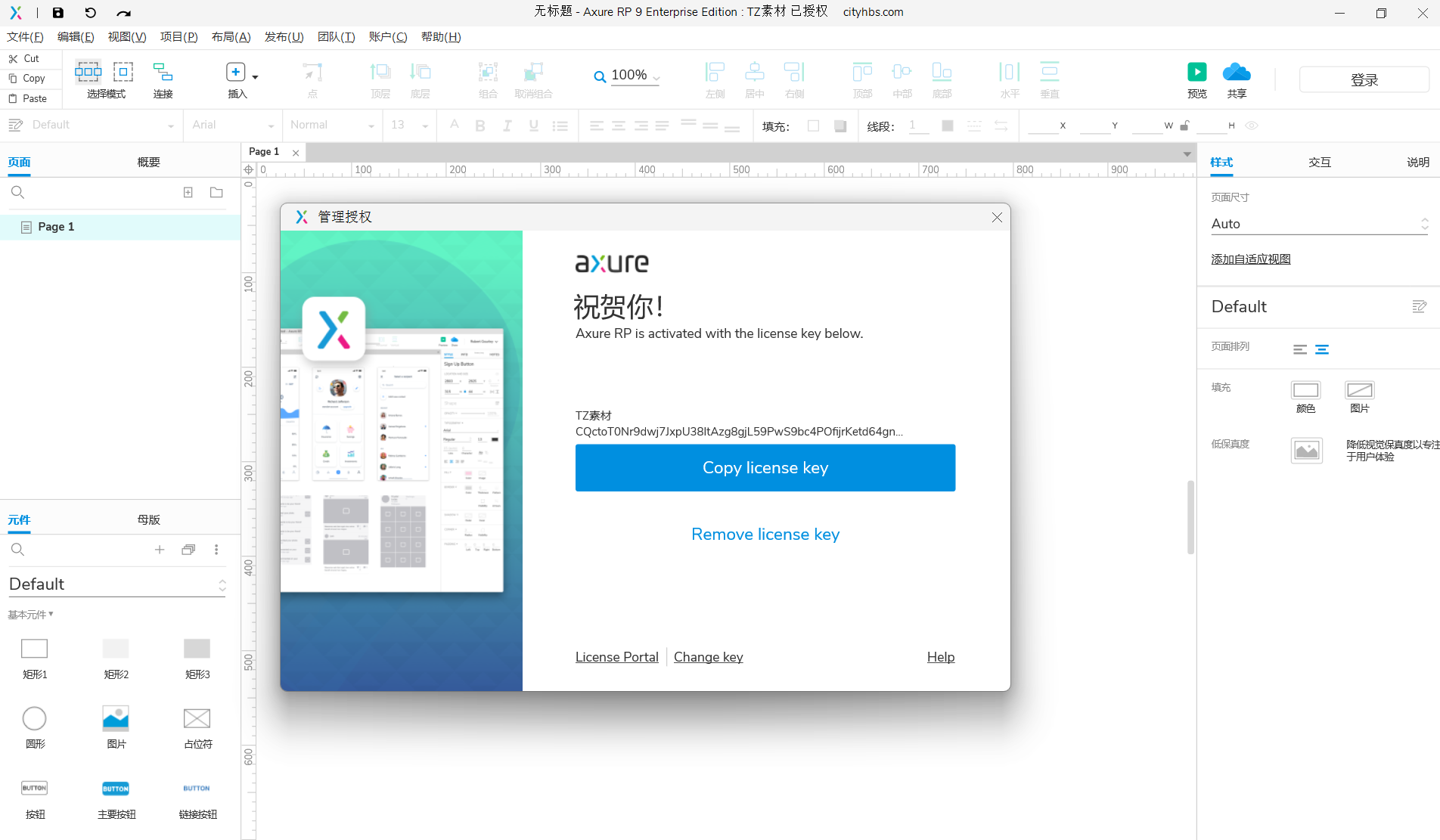
Task: Click the Help link in dialog
Action: point(941,657)
